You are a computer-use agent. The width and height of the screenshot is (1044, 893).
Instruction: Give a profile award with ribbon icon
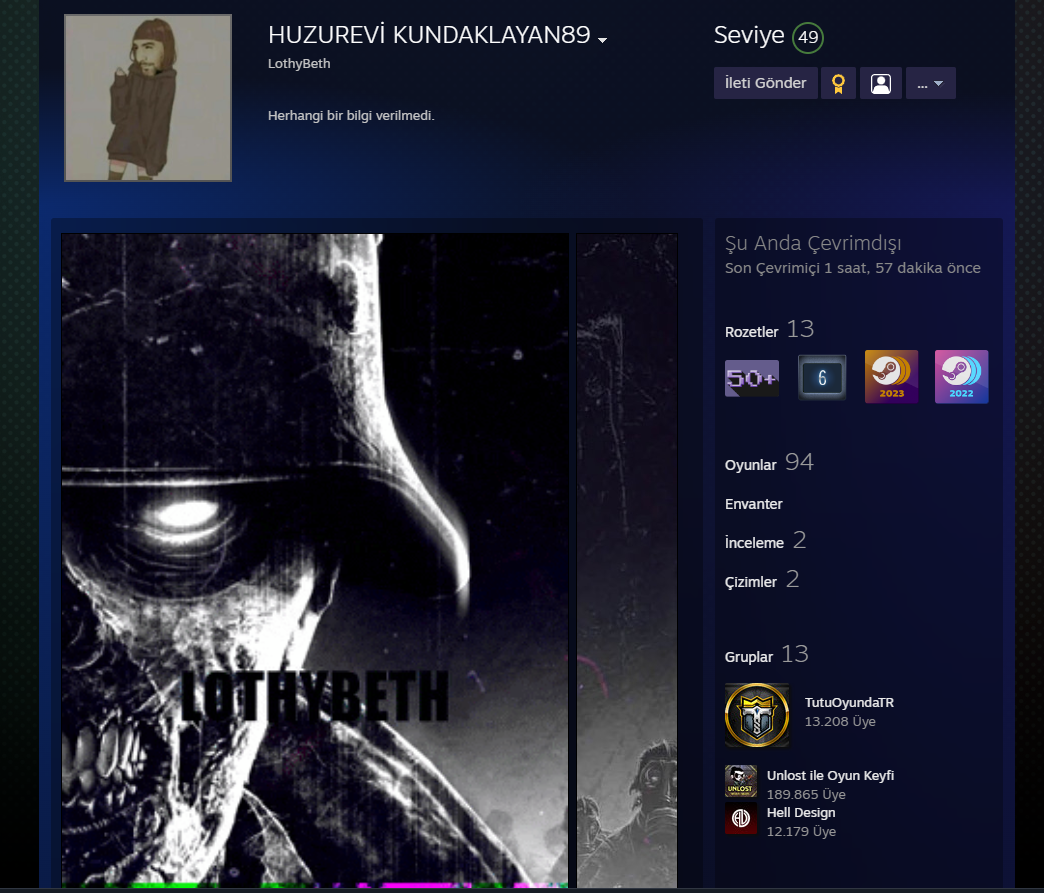[838, 83]
